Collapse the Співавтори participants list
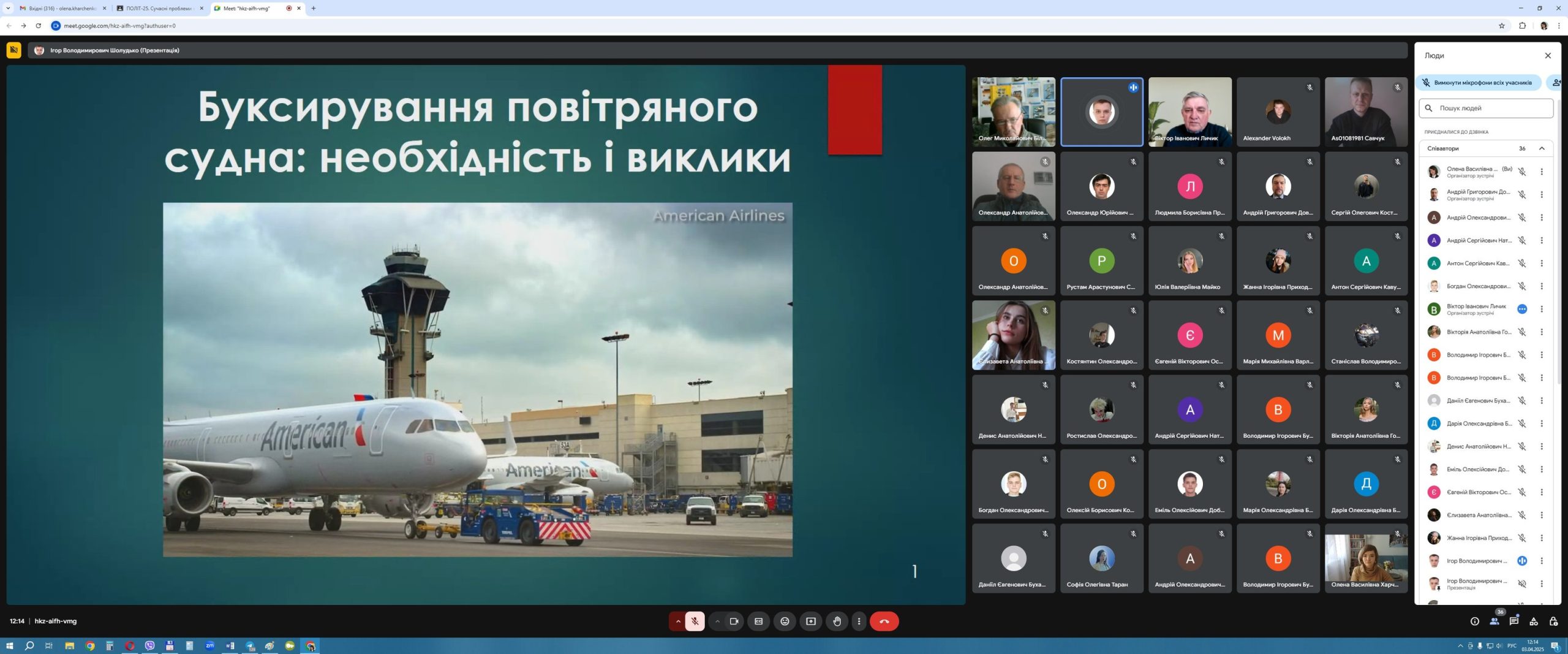The height and width of the screenshot is (654, 1568). click(x=1542, y=148)
